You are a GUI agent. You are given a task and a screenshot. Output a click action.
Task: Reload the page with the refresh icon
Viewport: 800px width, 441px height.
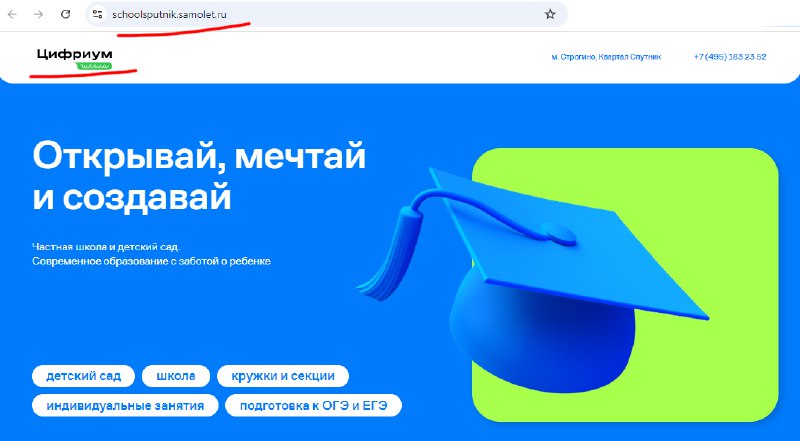(x=65, y=14)
